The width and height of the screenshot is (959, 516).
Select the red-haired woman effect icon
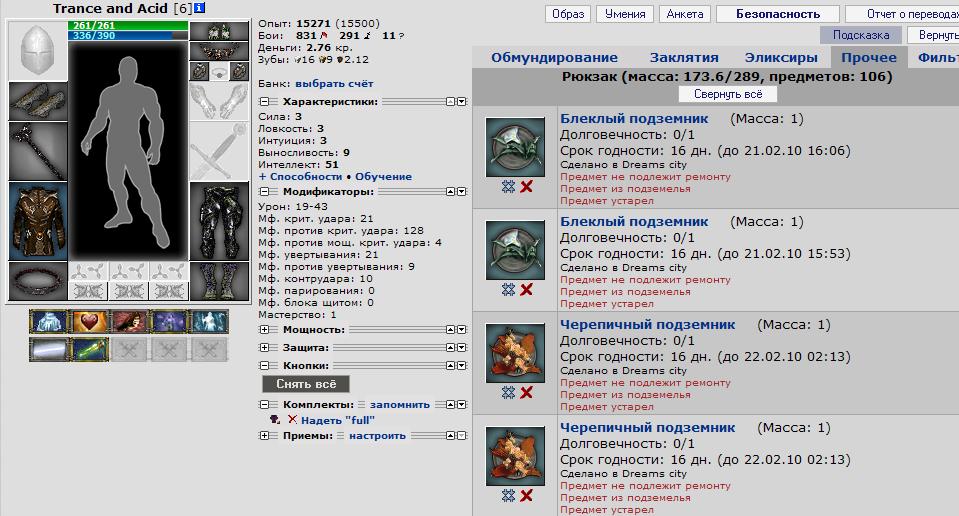coord(129,322)
